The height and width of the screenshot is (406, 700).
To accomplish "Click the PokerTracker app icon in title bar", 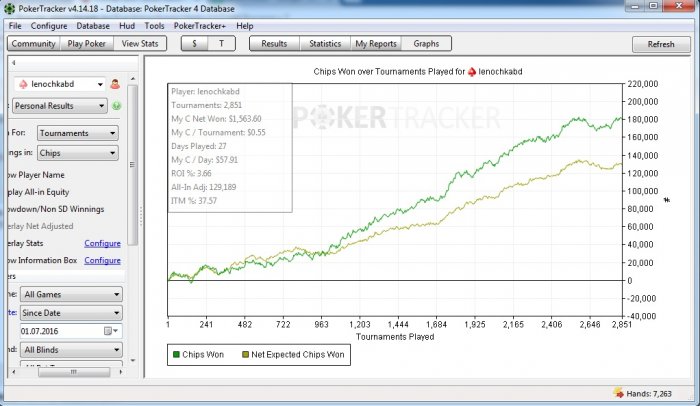I will click(x=9, y=8).
